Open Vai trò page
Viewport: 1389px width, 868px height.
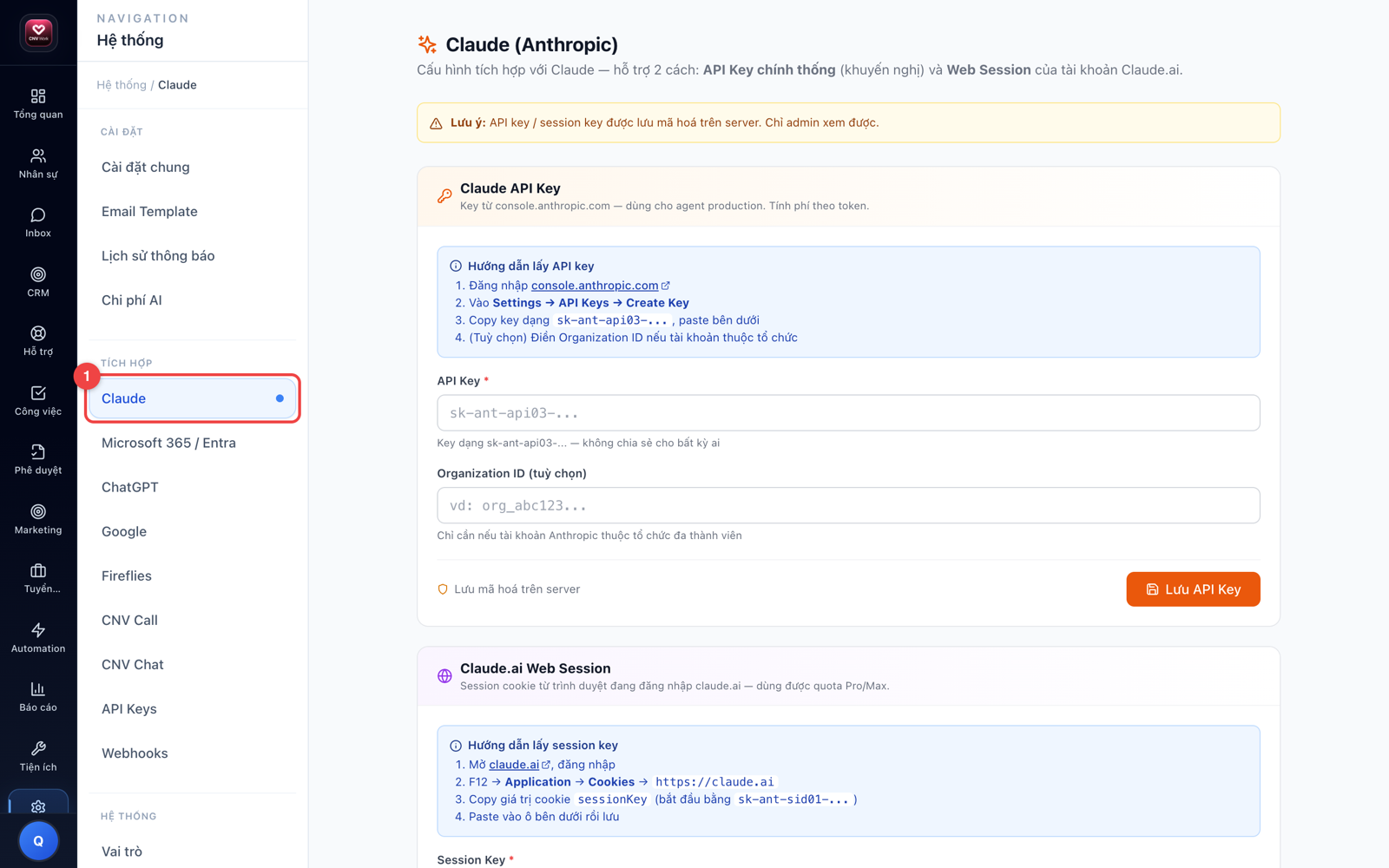click(x=193, y=852)
